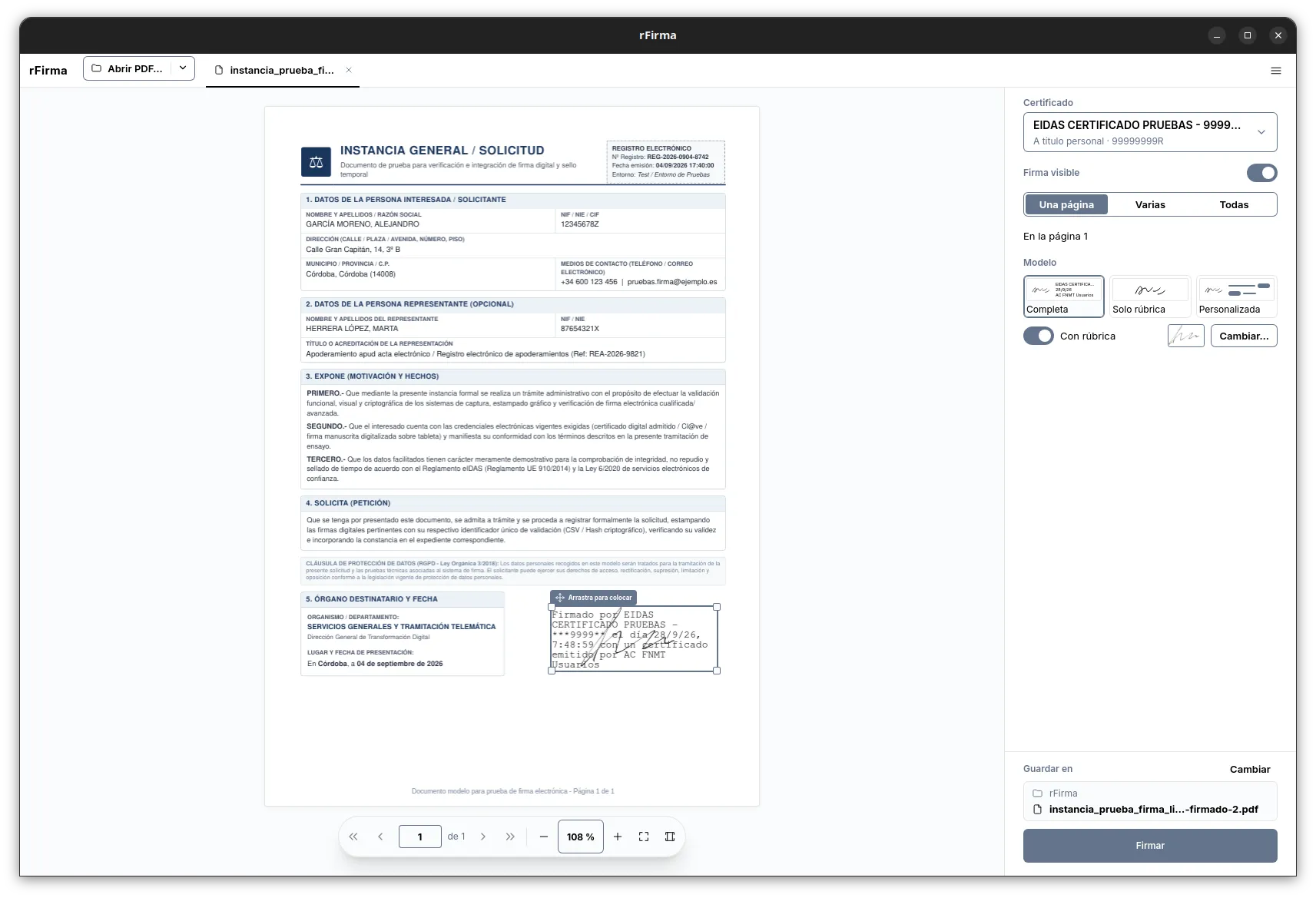Screen dimensions: 1316x898
Task: Select the Todas pages option
Action: (x=1234, y=204)
